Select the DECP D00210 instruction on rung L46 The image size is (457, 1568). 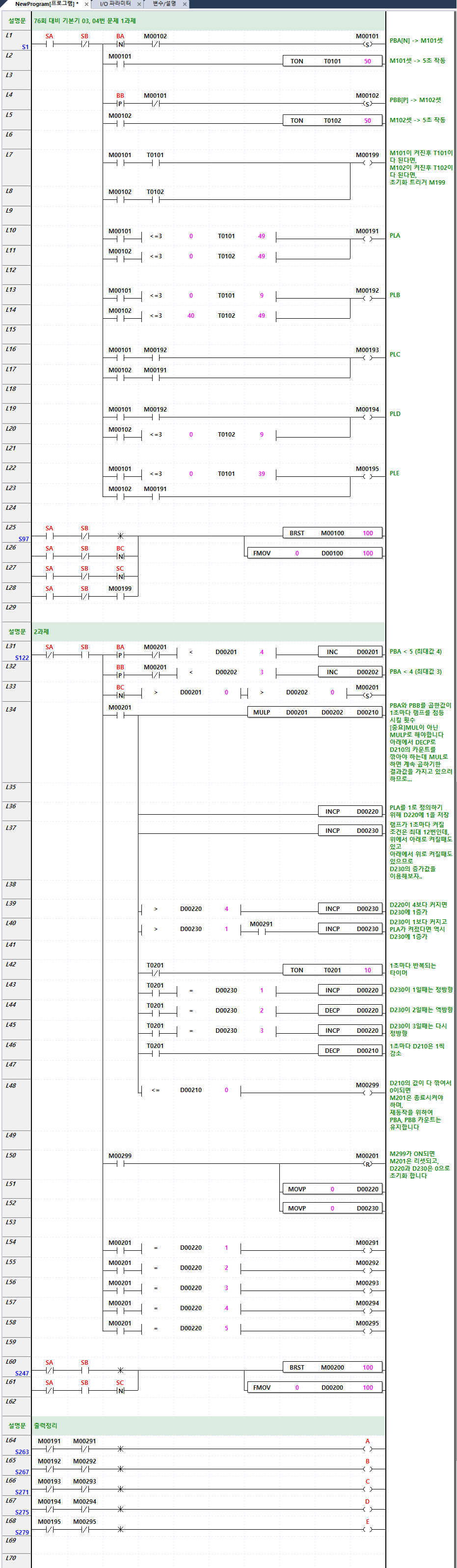350,1050
